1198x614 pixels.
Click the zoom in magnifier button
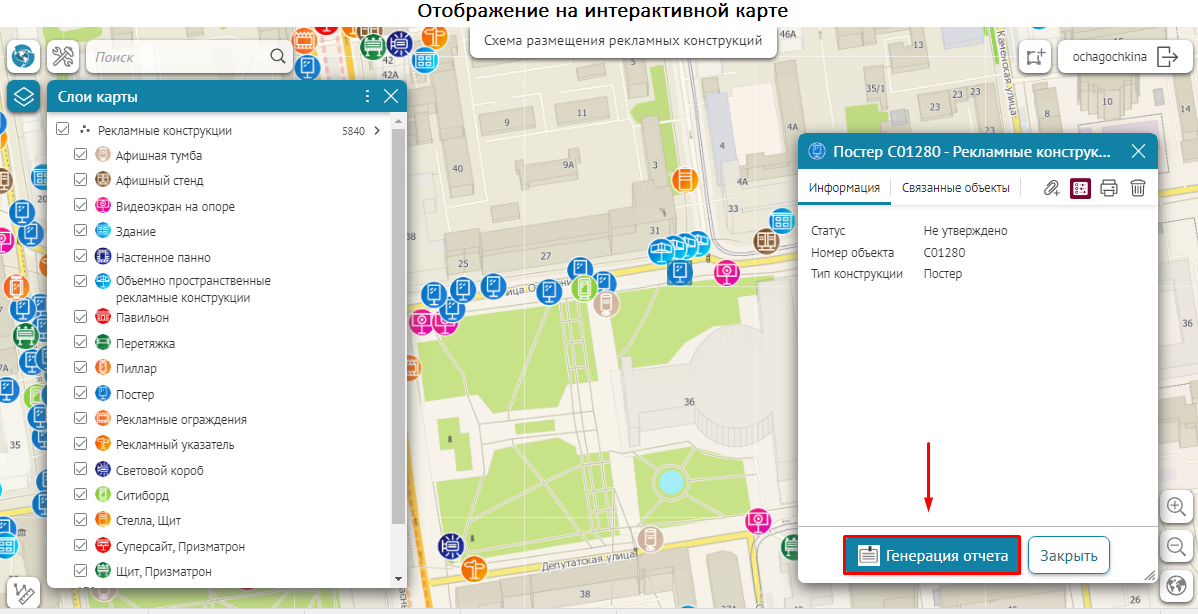coord(1176,507)
